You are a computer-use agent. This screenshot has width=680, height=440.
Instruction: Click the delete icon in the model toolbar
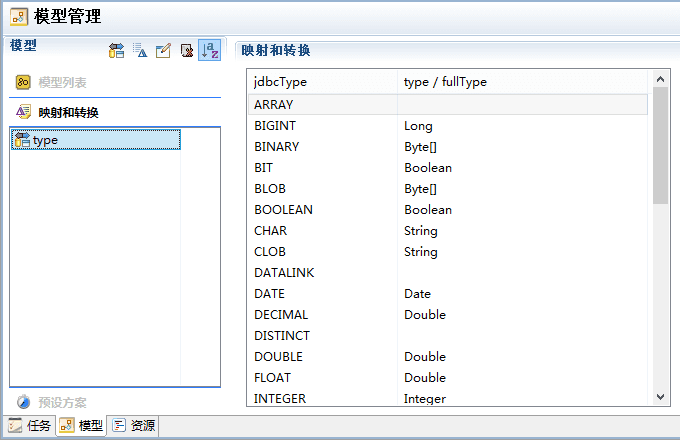click(x=186, y=51)
